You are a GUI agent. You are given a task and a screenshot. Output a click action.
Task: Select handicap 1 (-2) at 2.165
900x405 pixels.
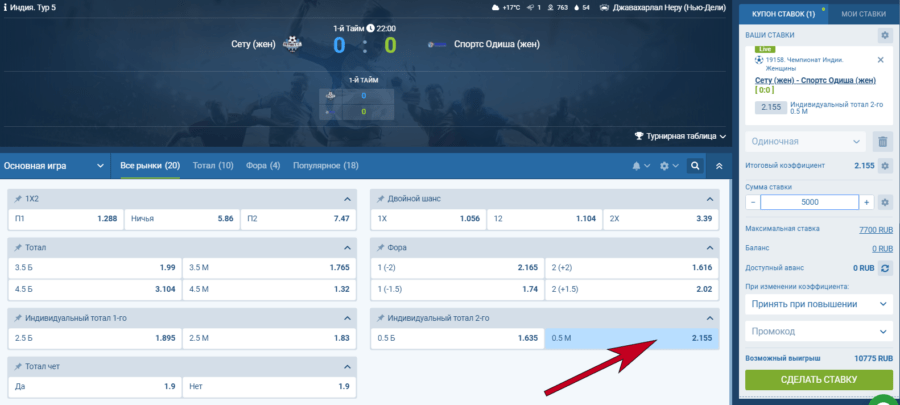pos(457,267)
